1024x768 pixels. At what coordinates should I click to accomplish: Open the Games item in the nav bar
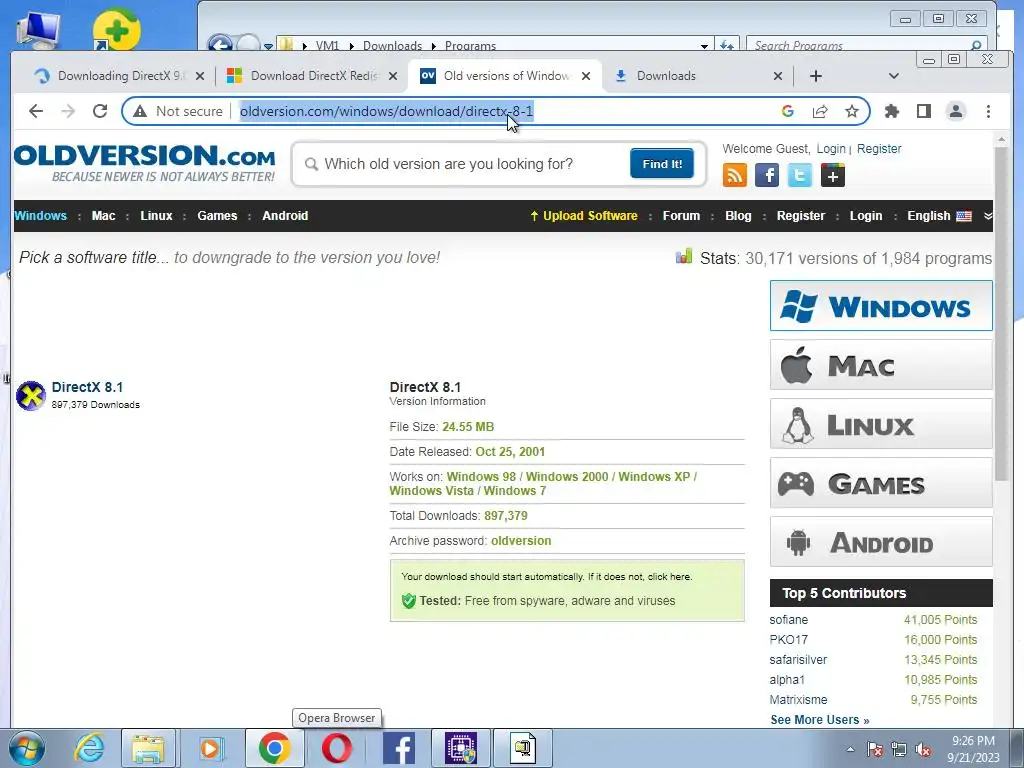[x=217, y=216]
